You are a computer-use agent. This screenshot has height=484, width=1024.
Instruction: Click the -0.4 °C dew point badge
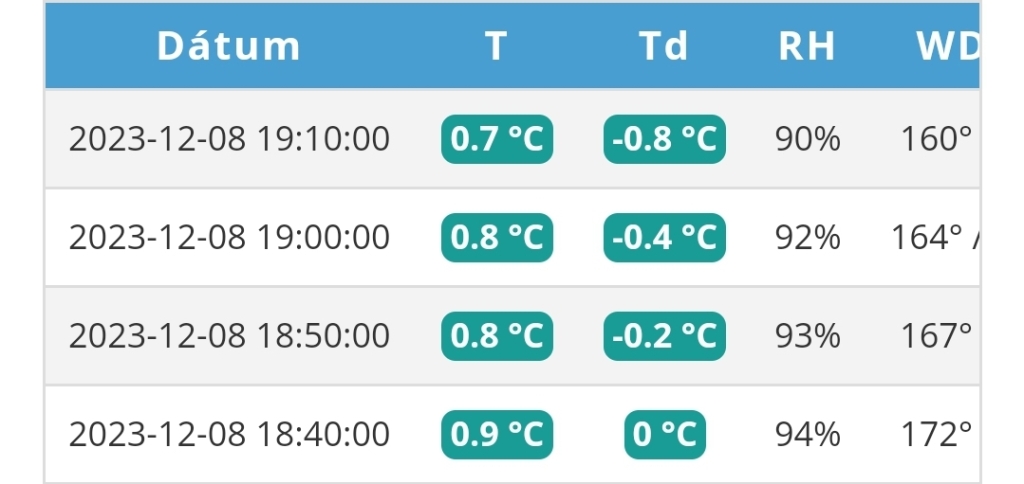tap(665, 237)
